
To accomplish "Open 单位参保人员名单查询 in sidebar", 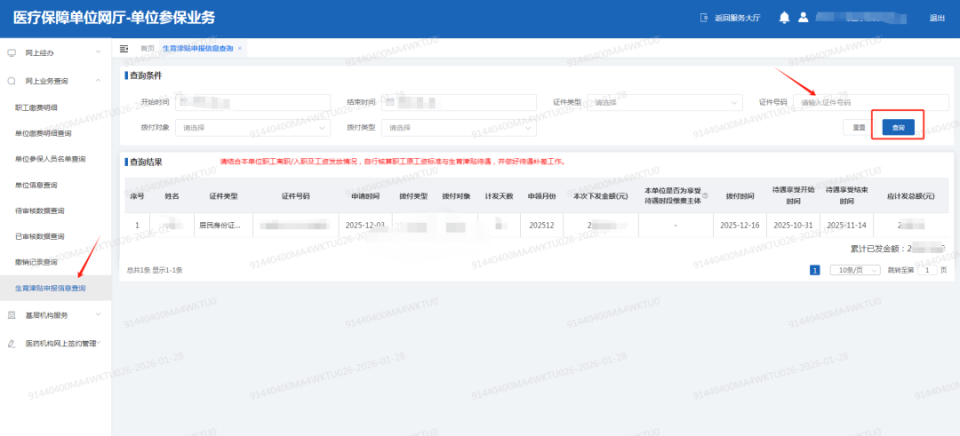I will [50, 159].
